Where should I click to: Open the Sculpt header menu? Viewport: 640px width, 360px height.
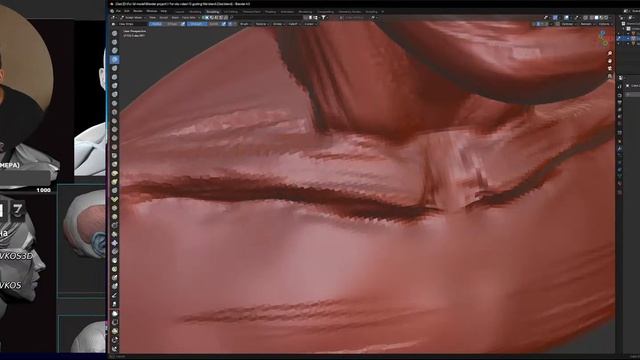pos(164,18)
